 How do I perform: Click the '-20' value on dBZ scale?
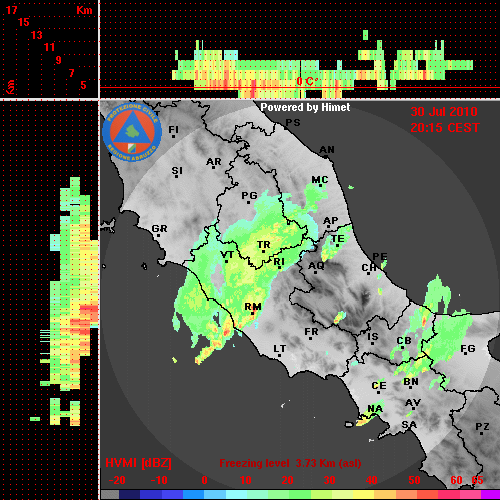click(117, 480)
